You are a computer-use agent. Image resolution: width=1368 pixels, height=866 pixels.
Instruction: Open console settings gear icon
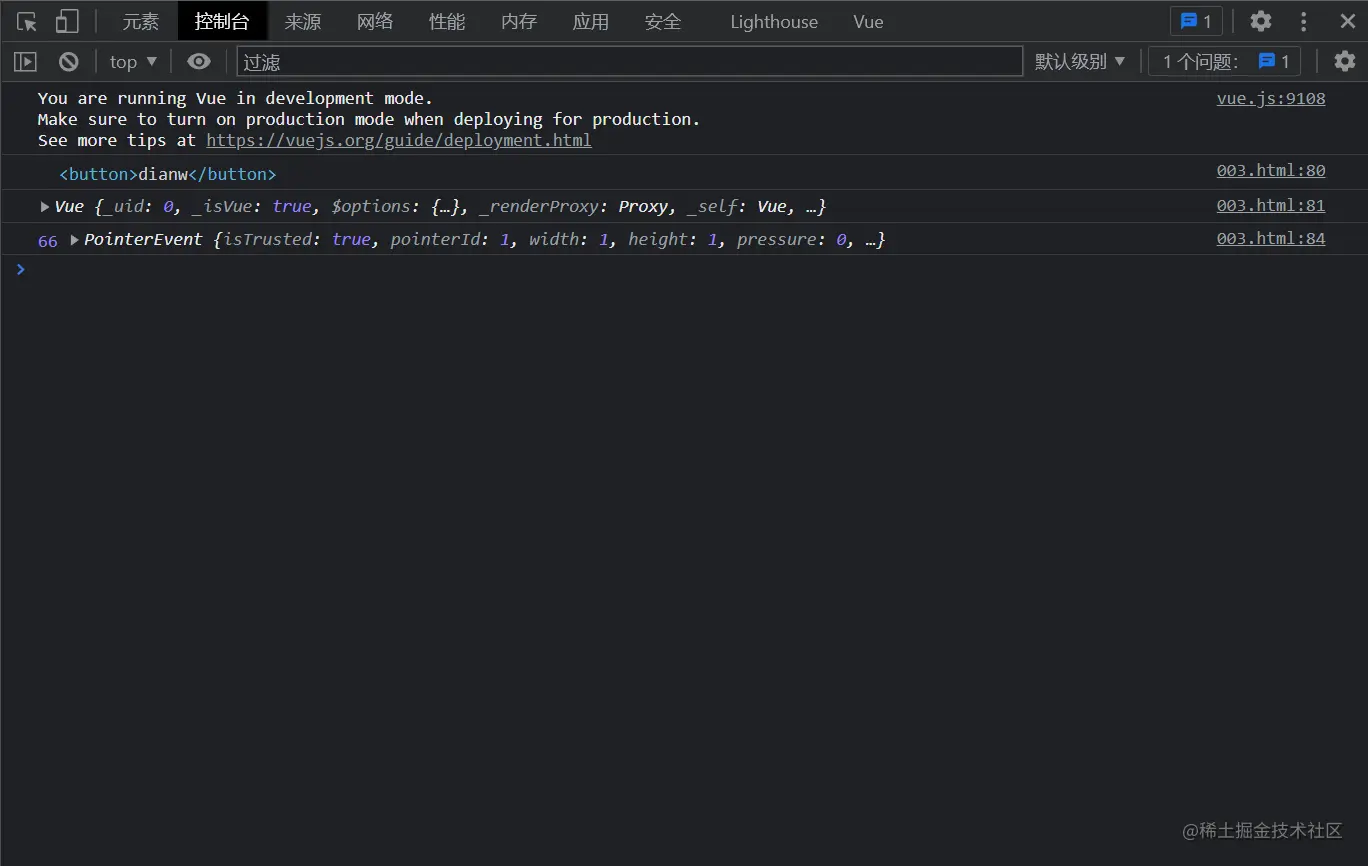click(x=1345, y=61)
